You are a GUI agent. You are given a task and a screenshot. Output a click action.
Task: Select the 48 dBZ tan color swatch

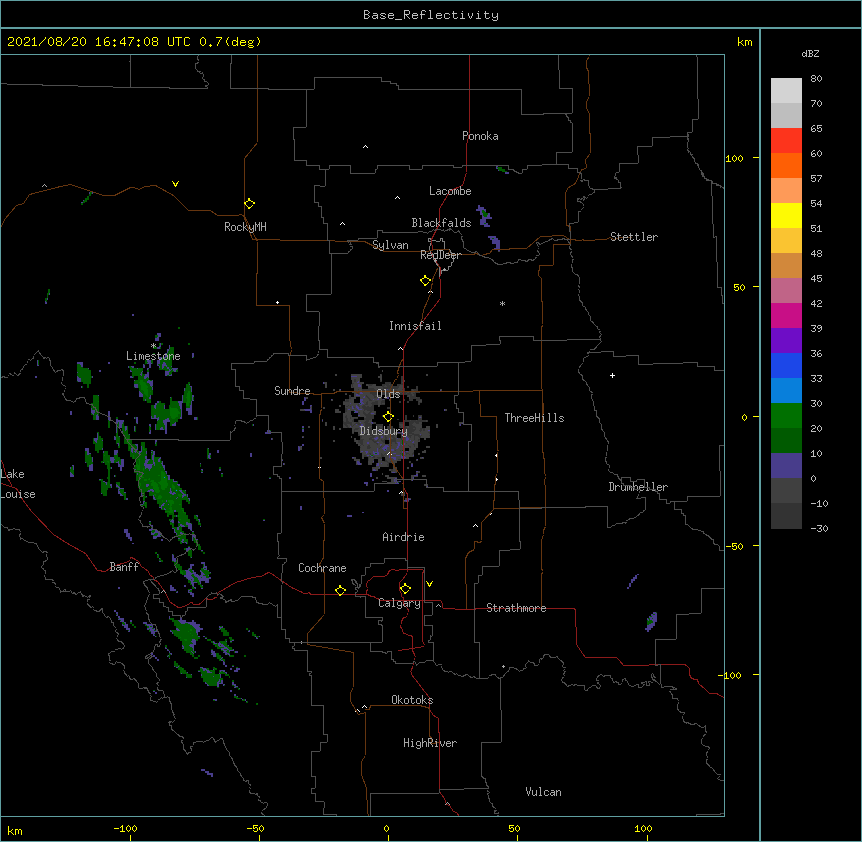click(786, 265)
